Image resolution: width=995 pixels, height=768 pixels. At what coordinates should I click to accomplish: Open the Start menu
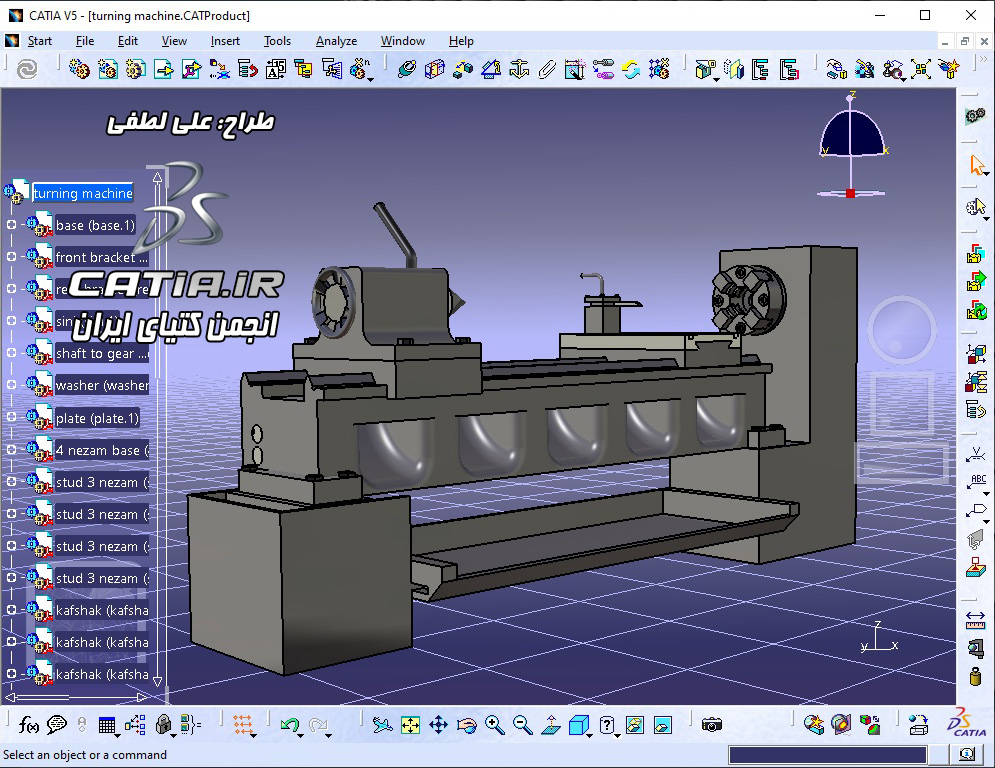pyautogui.click(x=39, y=41)
